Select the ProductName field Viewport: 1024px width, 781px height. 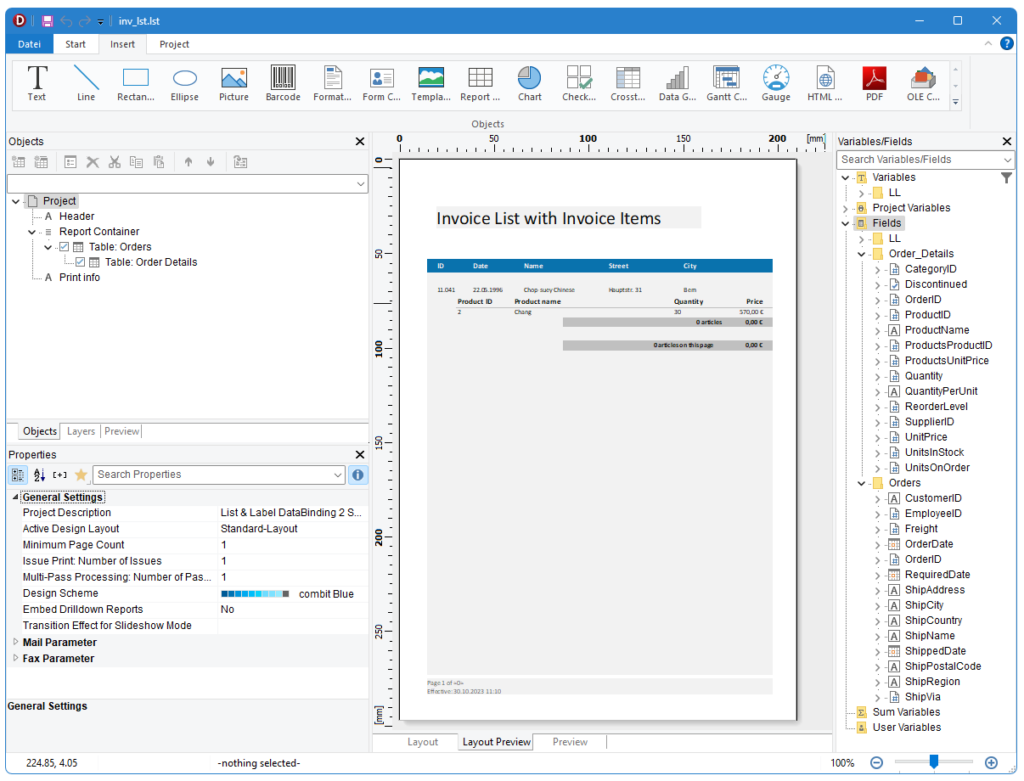pos(936,330)
